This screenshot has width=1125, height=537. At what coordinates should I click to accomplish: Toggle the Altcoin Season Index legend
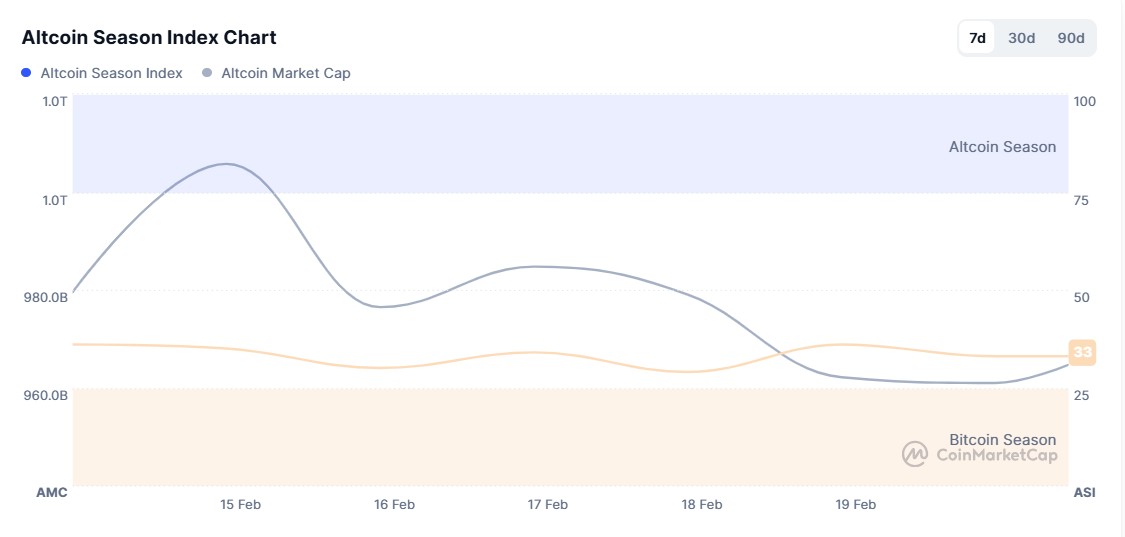click(111, 73)
